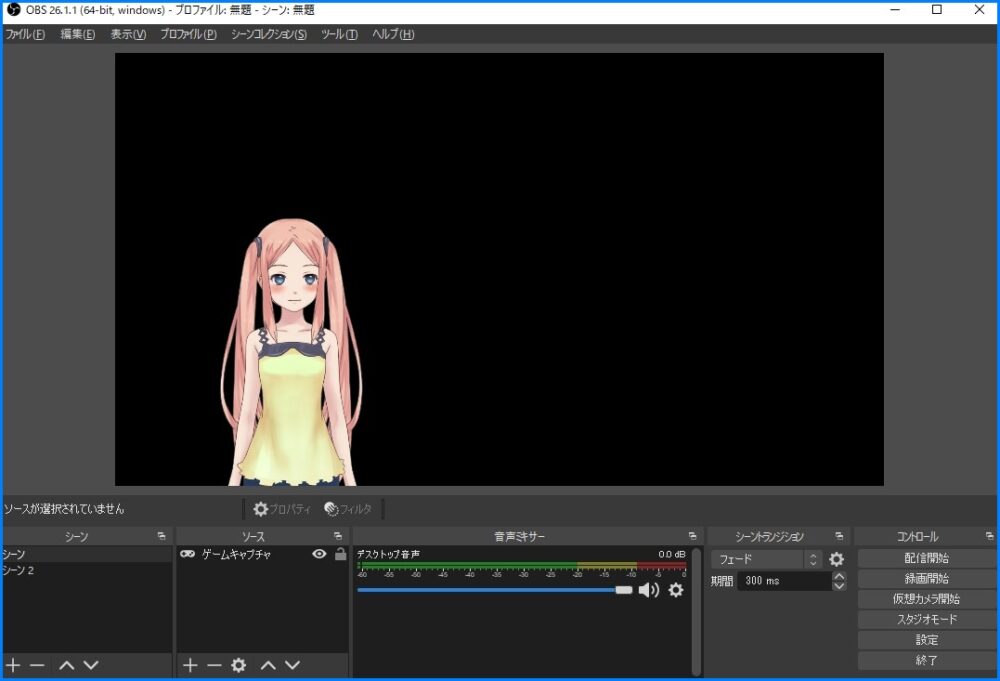Move source up with the up arrow icon
Viewport: 1000px width, 681px height.
tap(266, 665)
